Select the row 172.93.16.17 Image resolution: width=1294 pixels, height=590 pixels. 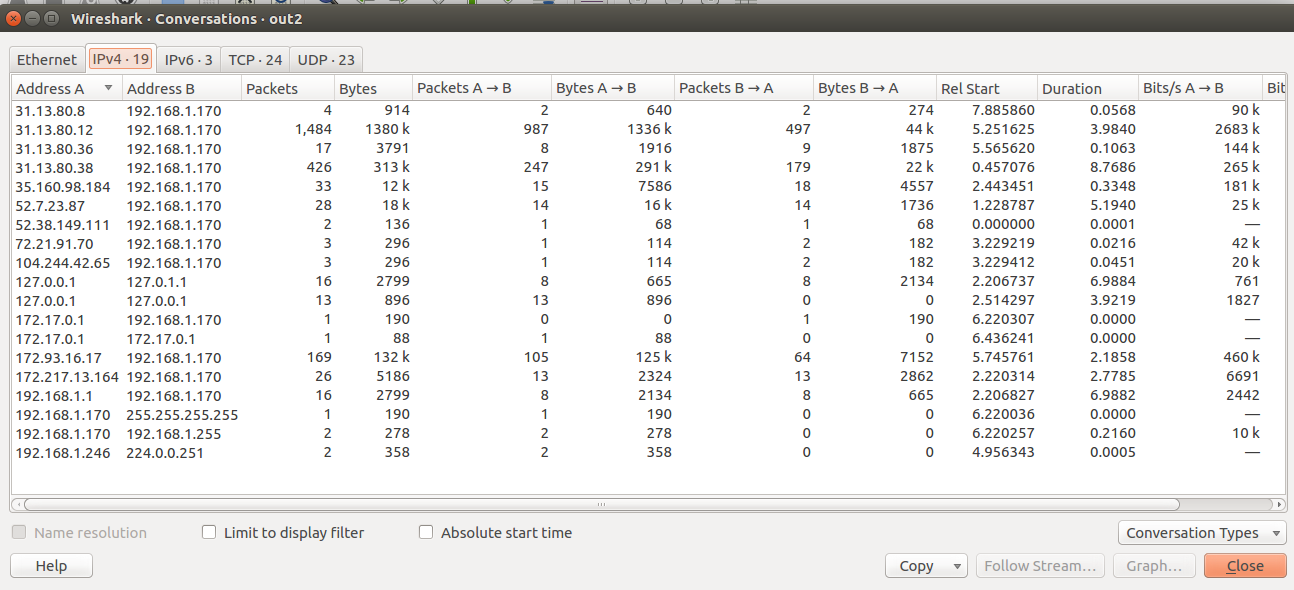649,358
